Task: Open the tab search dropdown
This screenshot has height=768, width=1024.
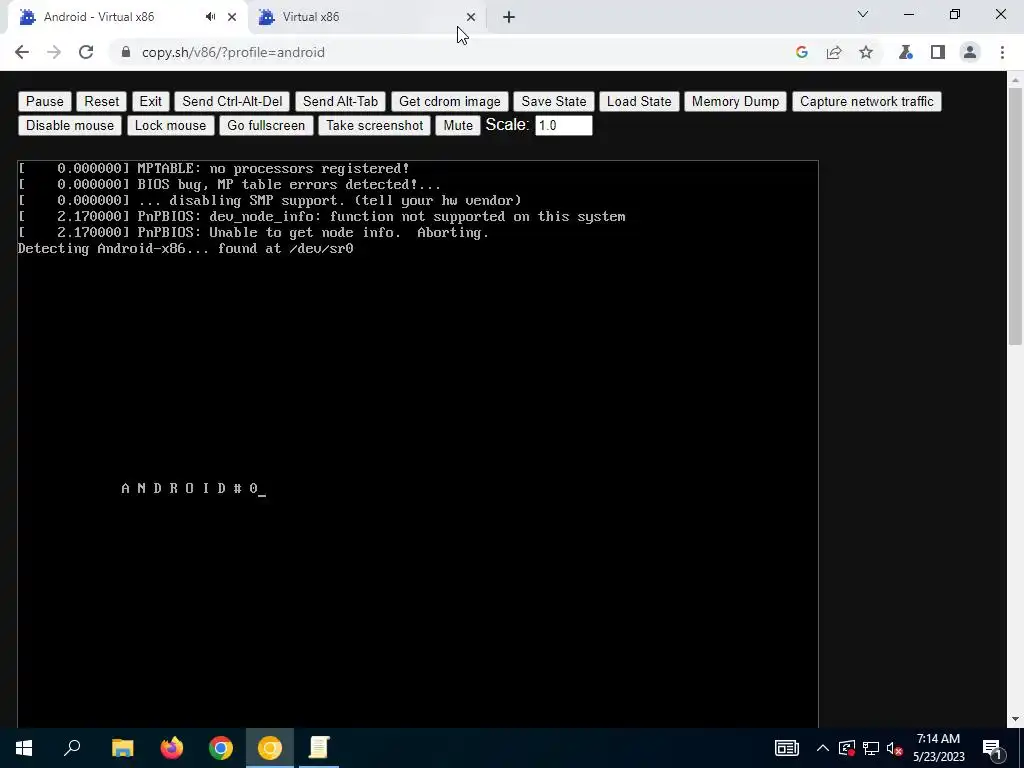Action: (863, 14)
